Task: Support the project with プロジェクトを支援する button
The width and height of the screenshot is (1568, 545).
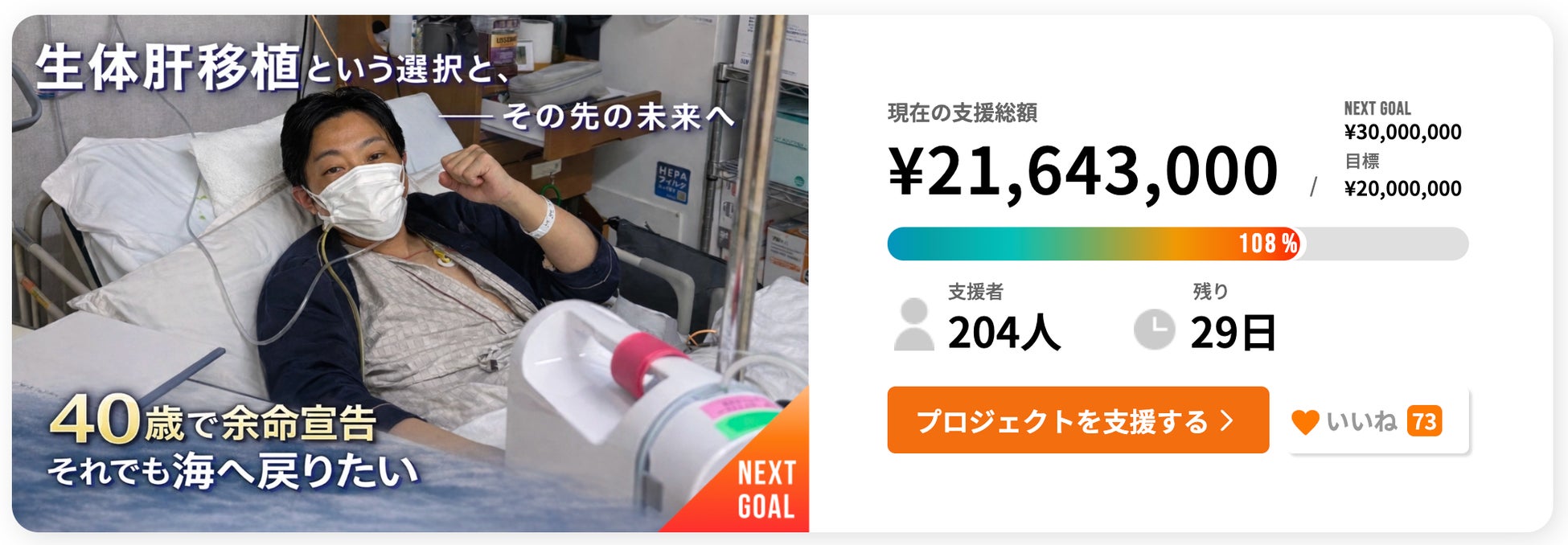Action: click(x=1078, y=420)
